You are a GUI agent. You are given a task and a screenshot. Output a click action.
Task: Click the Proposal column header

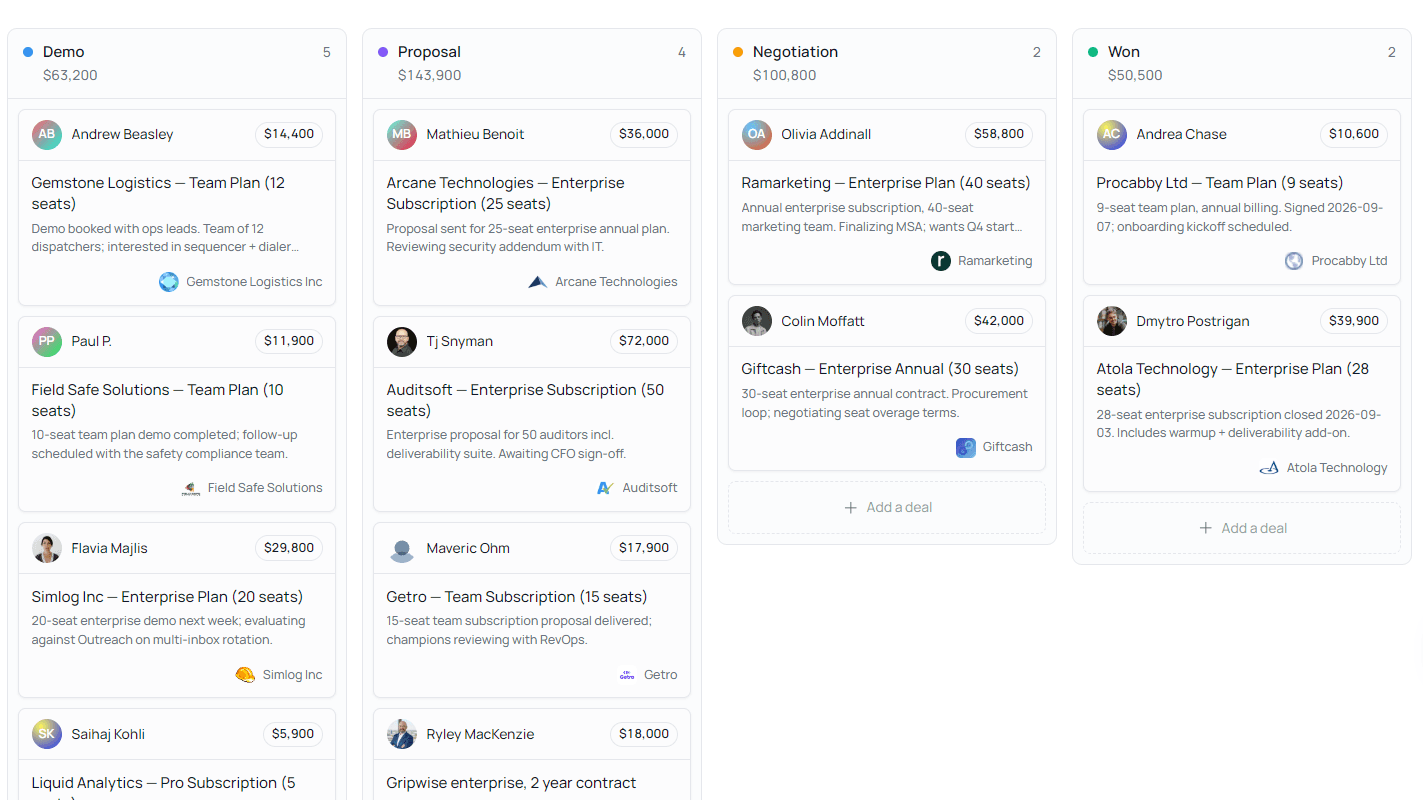[x=532, y=63]
